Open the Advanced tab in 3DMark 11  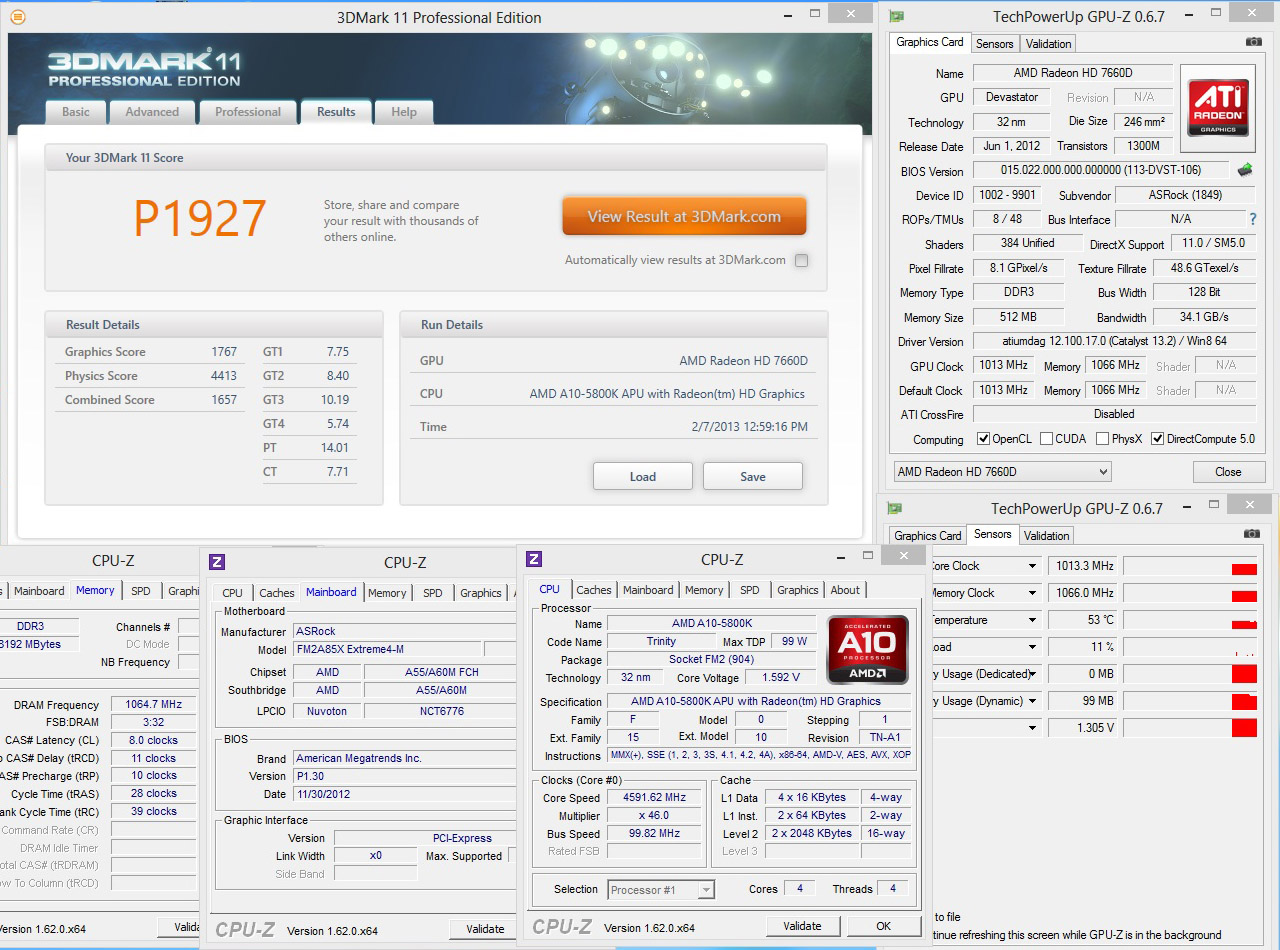click(x=152, y=112)
